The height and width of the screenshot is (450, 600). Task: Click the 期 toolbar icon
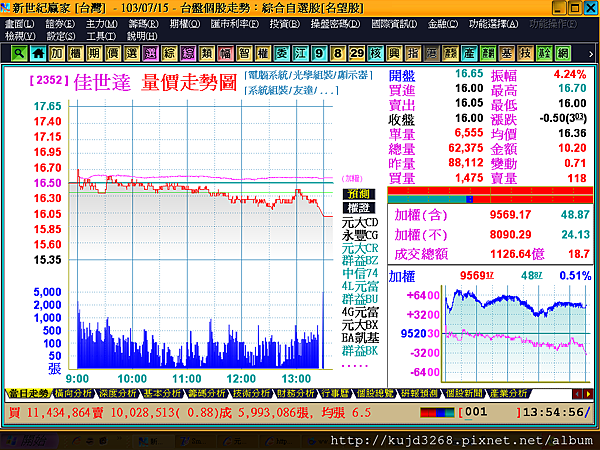94,53
